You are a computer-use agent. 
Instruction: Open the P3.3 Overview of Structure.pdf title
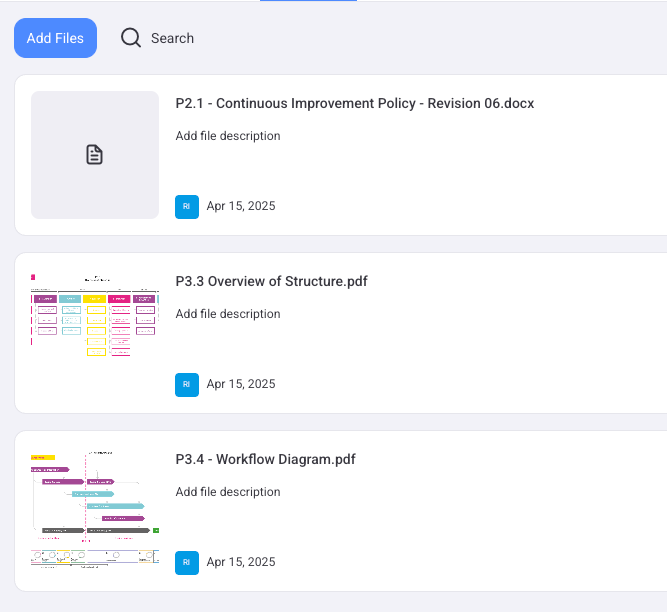coord(271,281)
